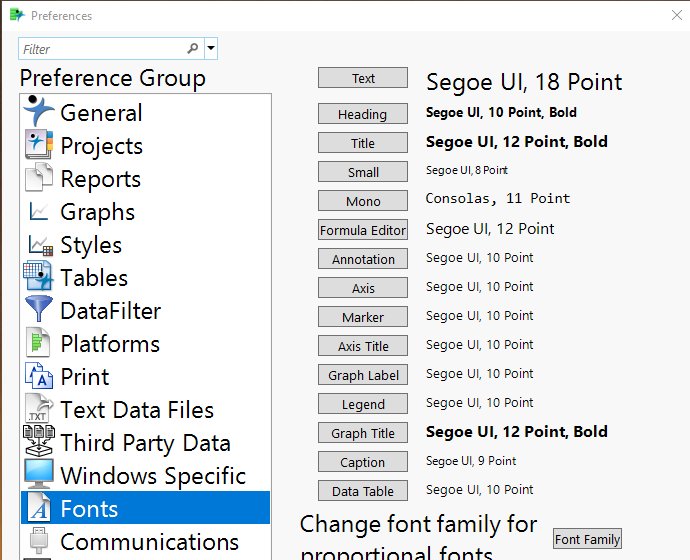Click the 'Segoe UI, 9 Point' caption sample
Screen dimensions: 690x560
(471, 461)
